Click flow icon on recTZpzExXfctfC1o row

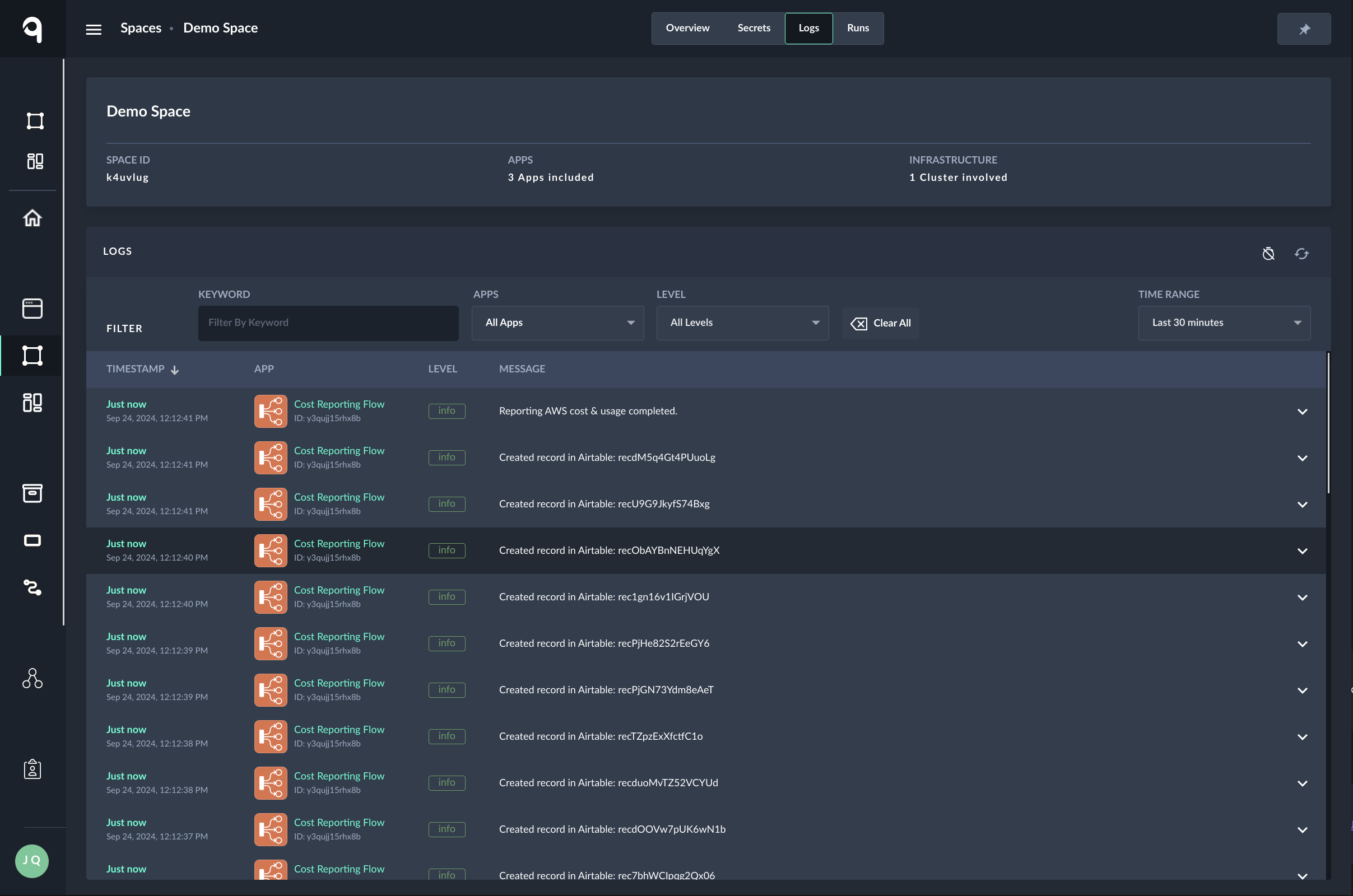pyautogui.click(x=271, y=736)
